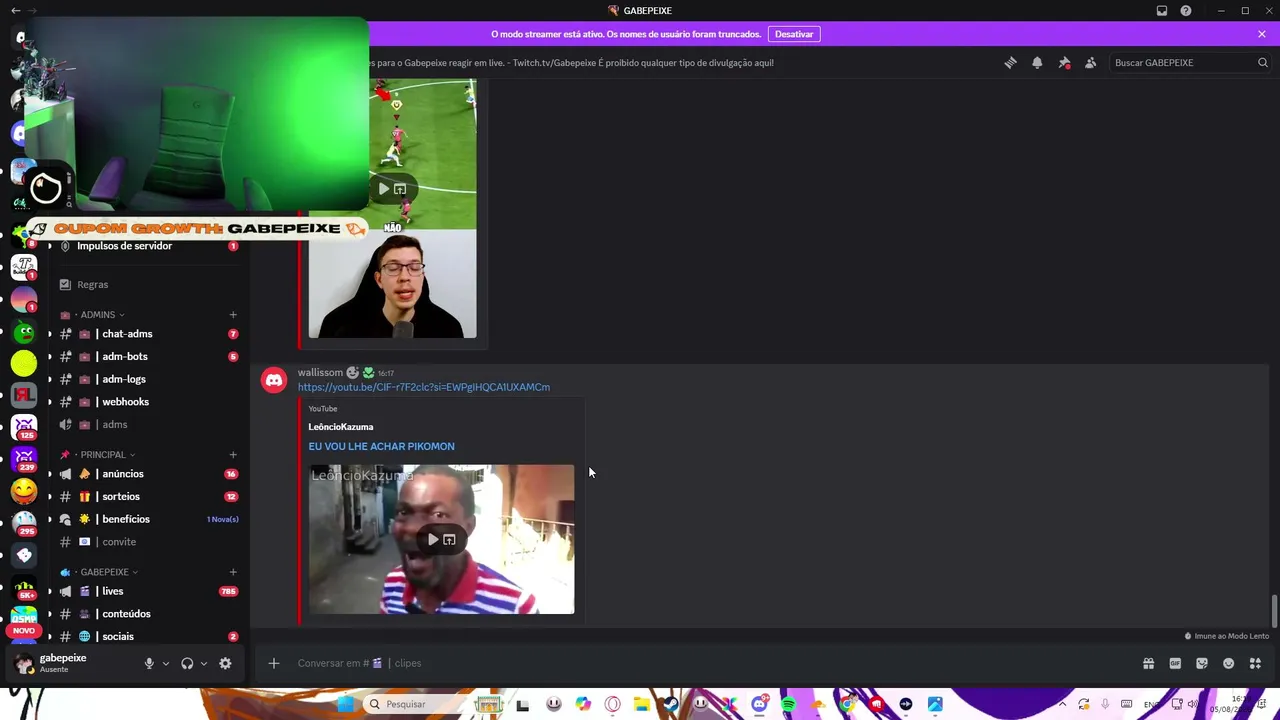
Task: Expand threads arrow beside lives
Action: pyautogui.click(x=50, y=591)
